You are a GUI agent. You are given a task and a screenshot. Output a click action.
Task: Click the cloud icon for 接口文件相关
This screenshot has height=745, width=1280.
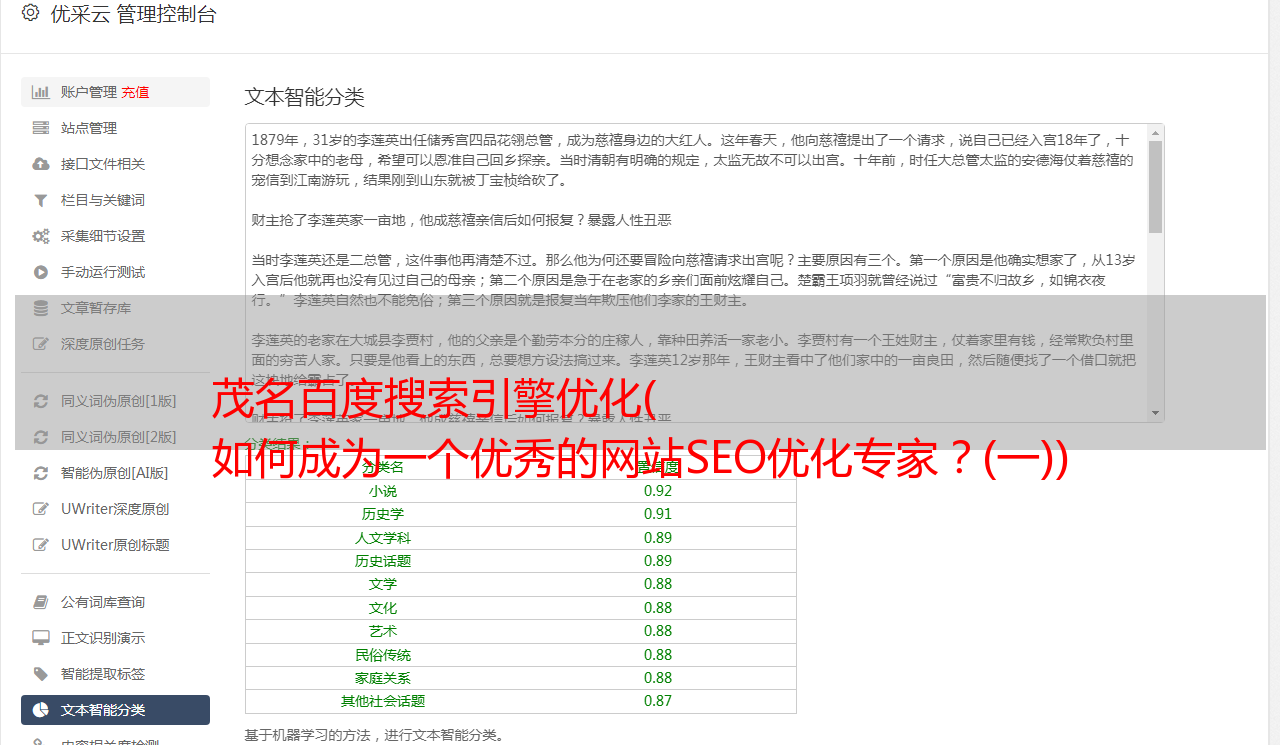(41, 164)
